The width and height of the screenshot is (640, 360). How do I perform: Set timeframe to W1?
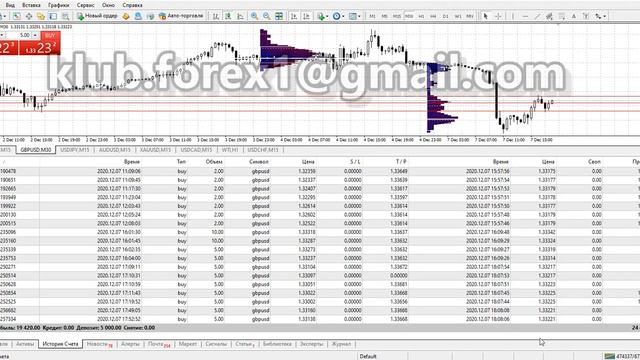[458, 16]
